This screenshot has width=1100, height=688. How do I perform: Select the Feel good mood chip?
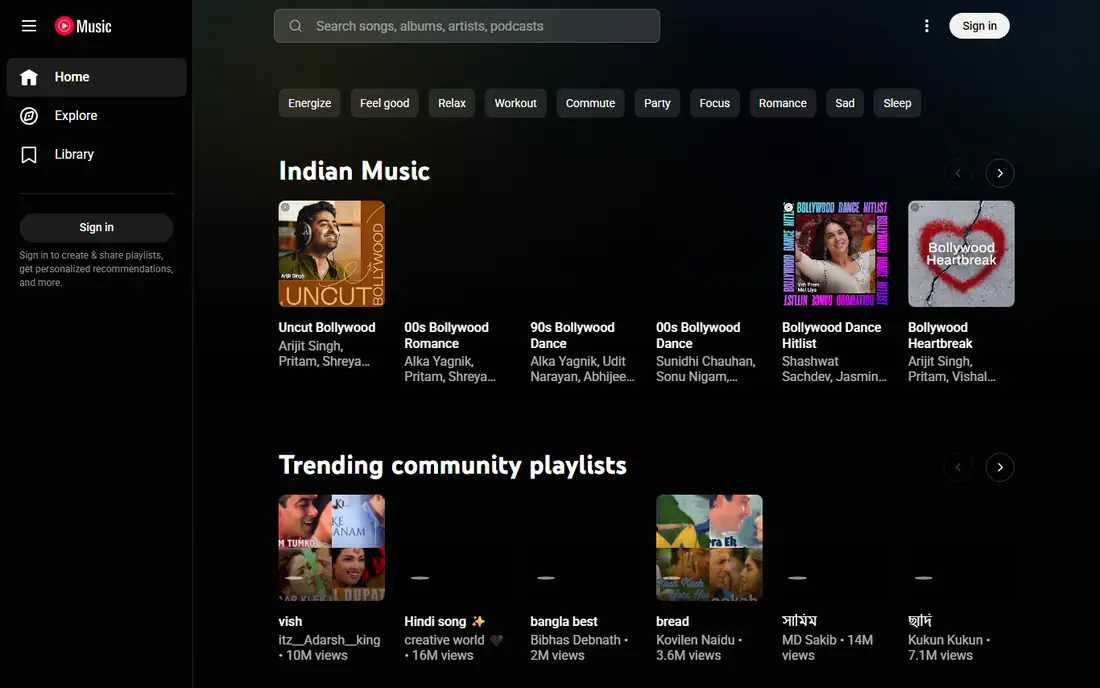point(384,103)
